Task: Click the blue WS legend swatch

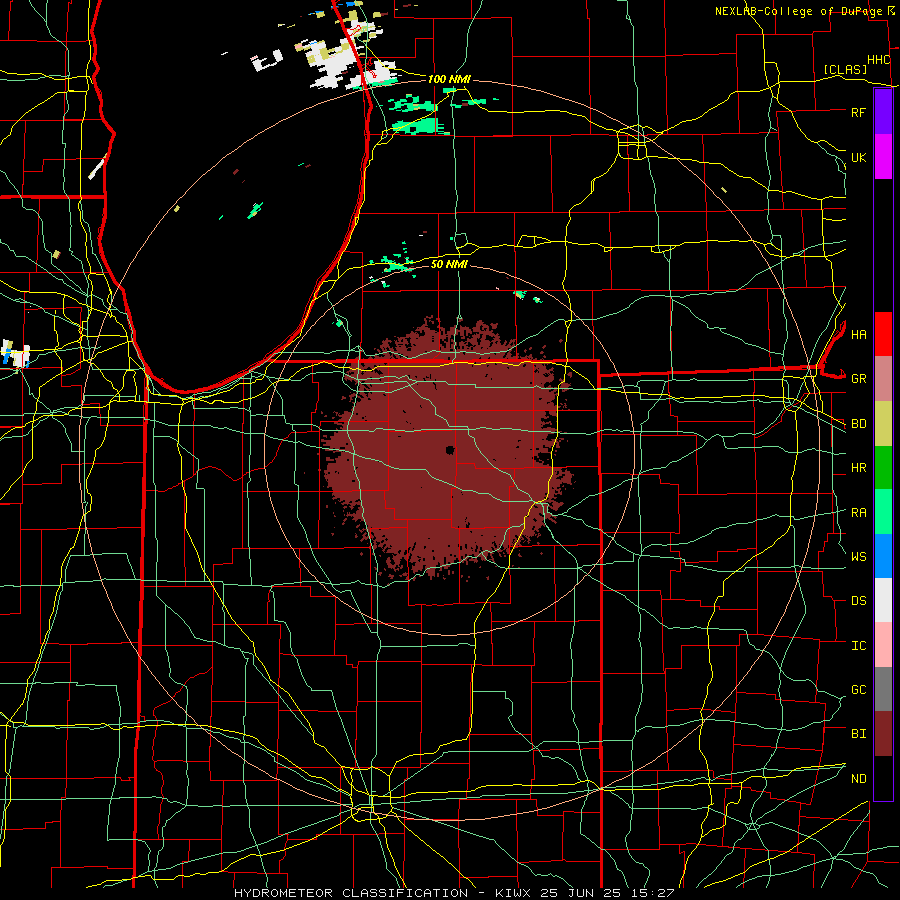Action: 883,556
